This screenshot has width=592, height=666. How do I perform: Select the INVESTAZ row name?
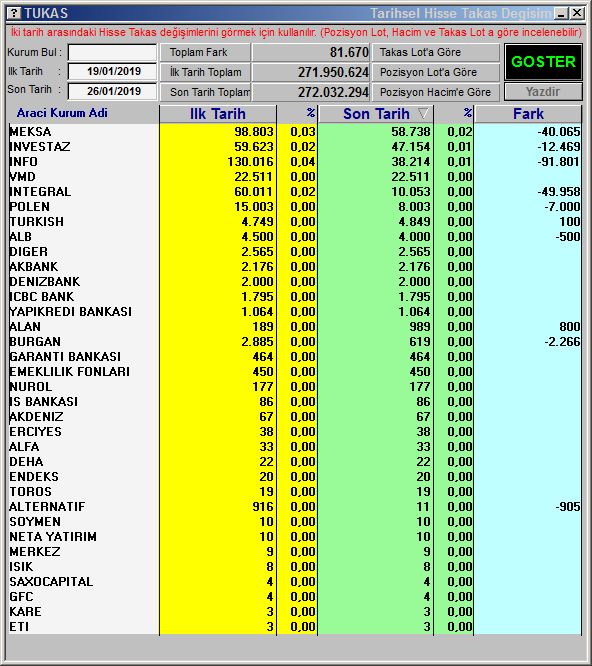click(40, 147)
